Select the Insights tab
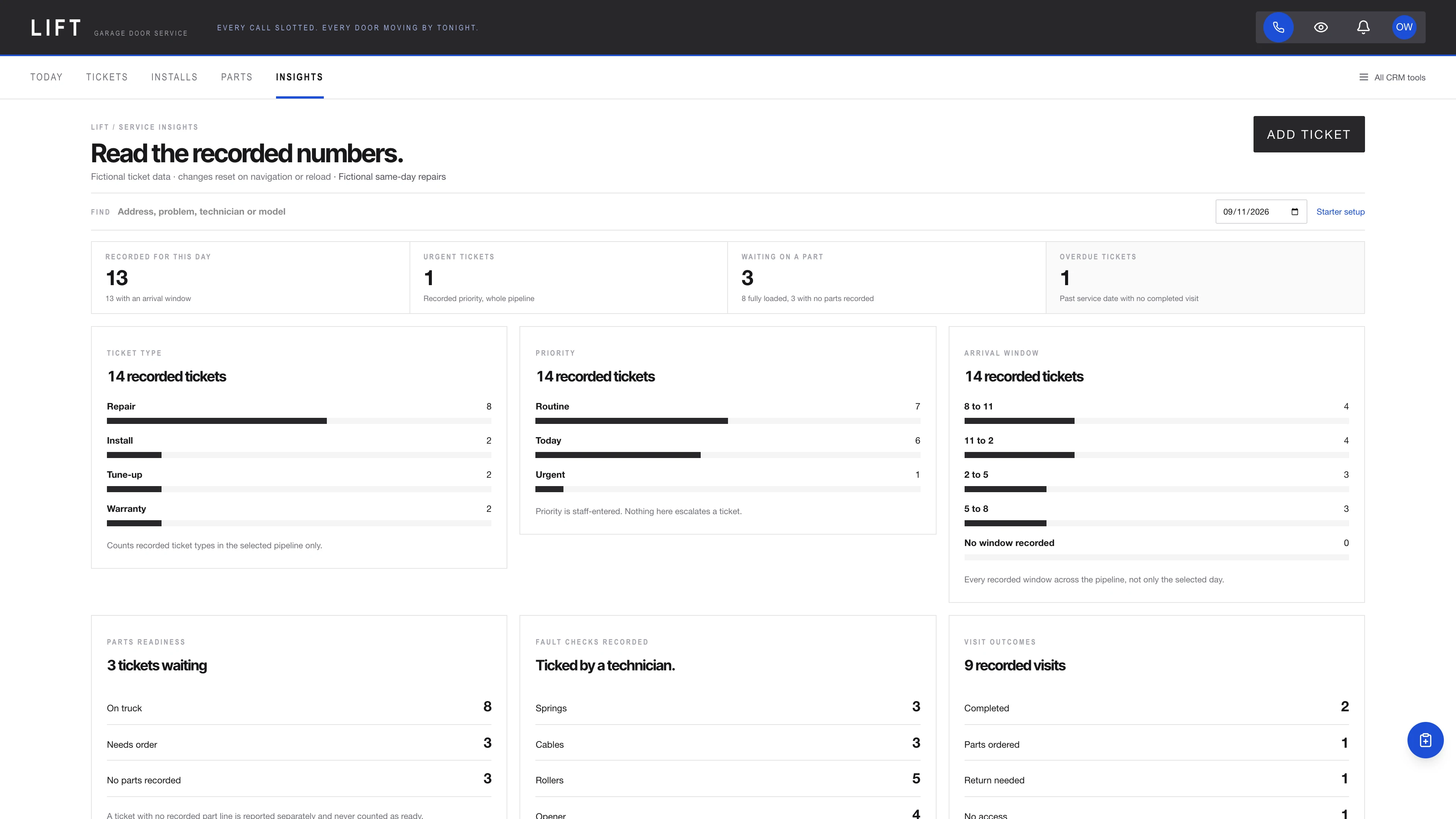The image size is (1456, 819). pyautogui.click(x=300, y=77)
